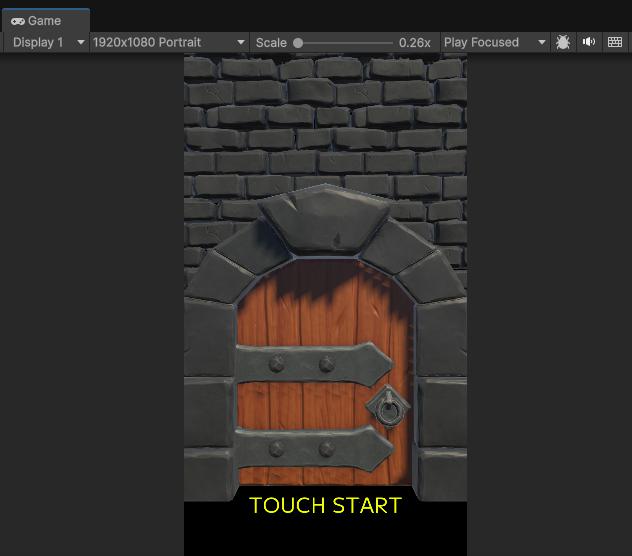Image resolution: width=632 pixels, height=556 pixels.
Task: Click the left stone pillar of the doorframe
Action: [209, 400]
